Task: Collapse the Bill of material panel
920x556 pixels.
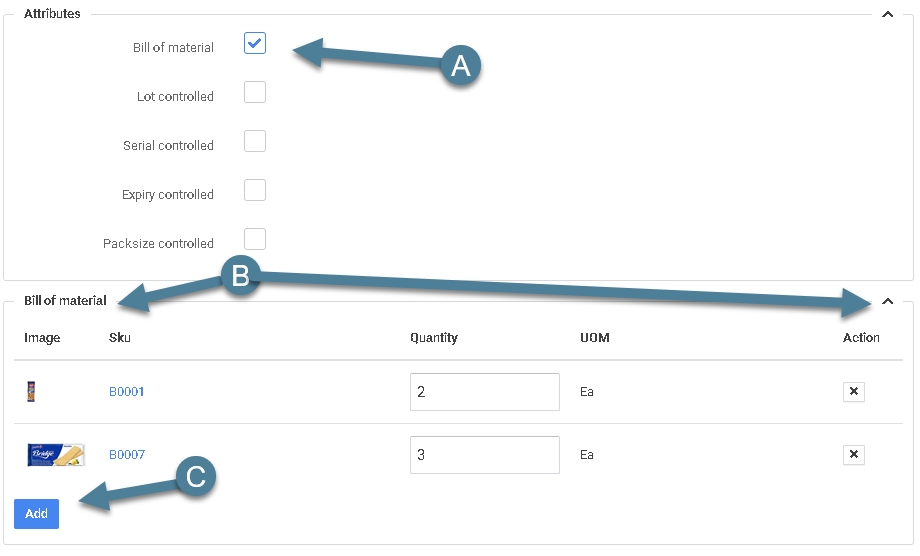Action: [x=888, y=301]
